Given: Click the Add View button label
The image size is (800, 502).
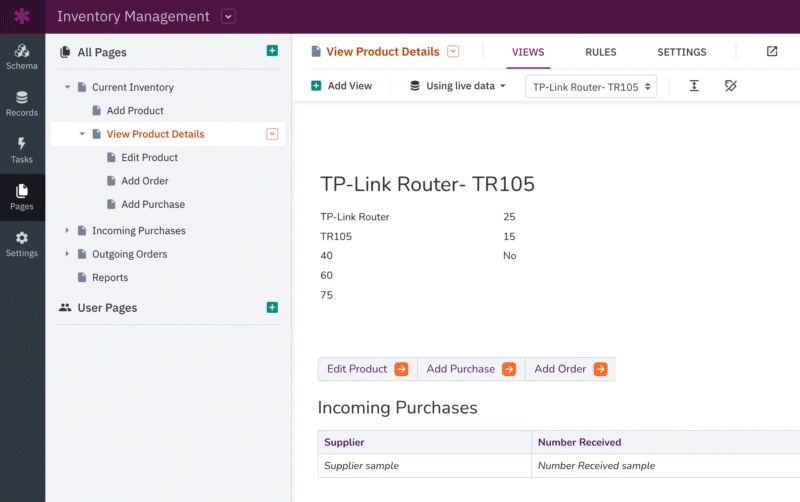Looking at the screenshot, I should (350, 86).
